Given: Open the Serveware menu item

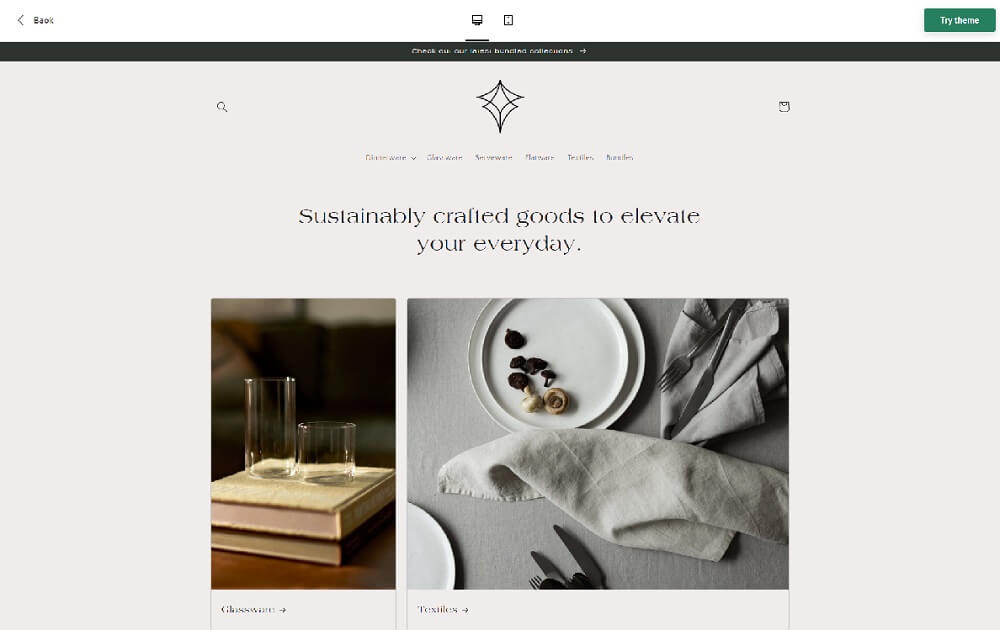Looking at the screenshot, I should coord(494,158).
